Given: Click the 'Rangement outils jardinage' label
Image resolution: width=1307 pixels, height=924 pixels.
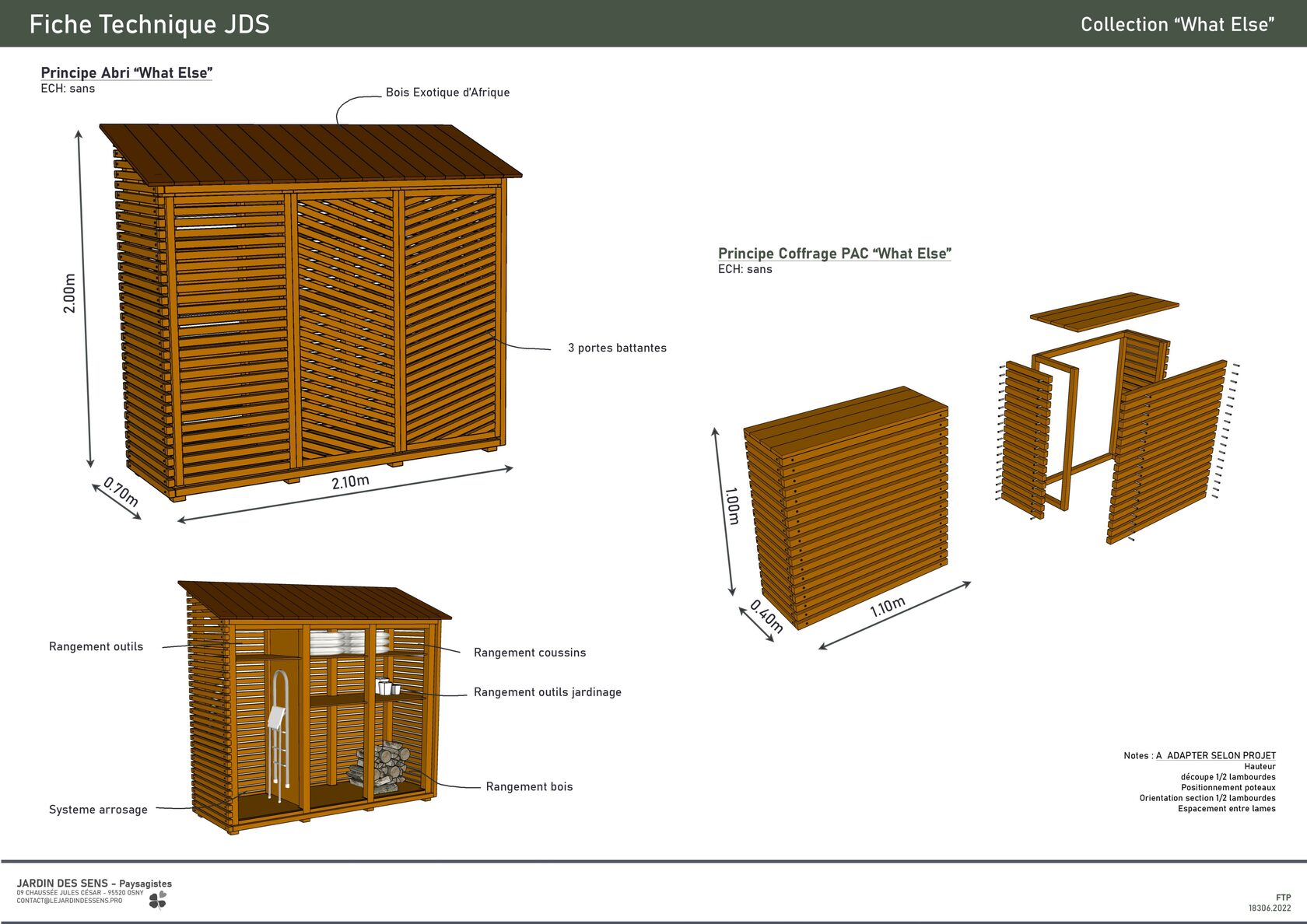Looking at the screenshot, I should point(548,692).
